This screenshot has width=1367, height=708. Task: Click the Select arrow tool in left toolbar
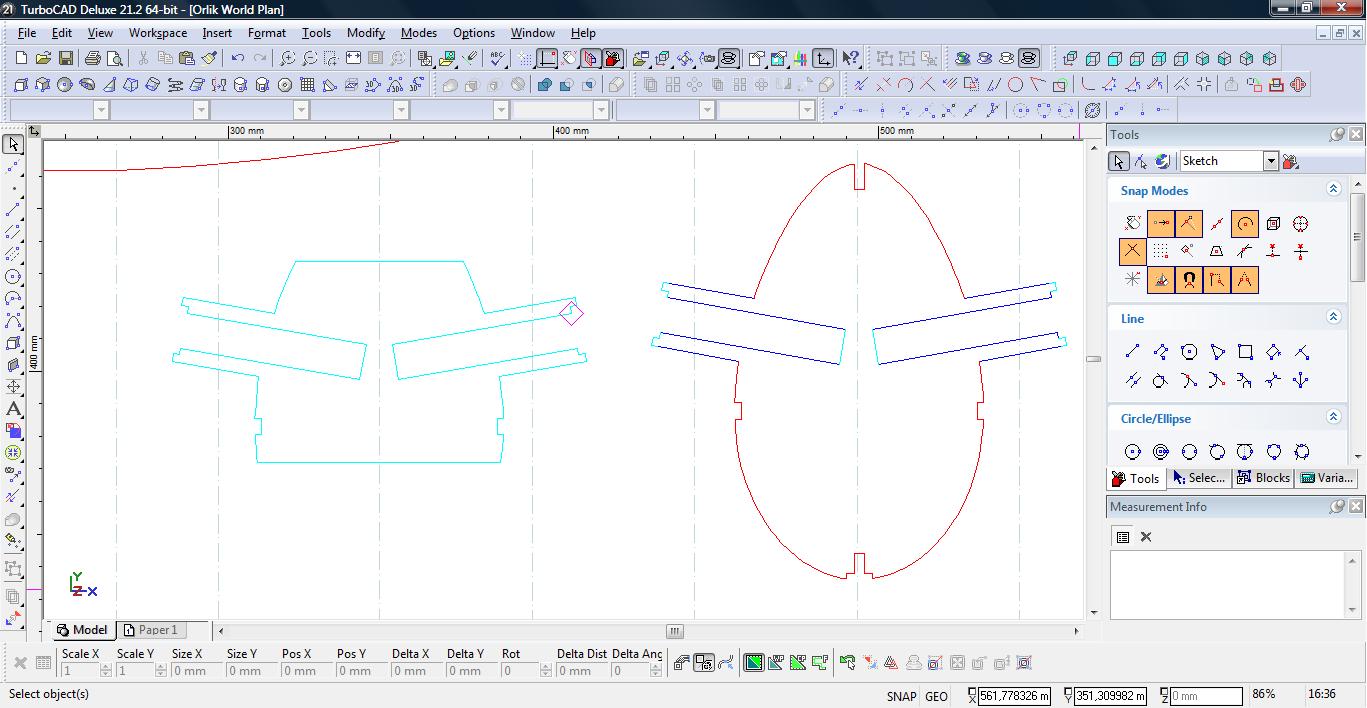13,145
